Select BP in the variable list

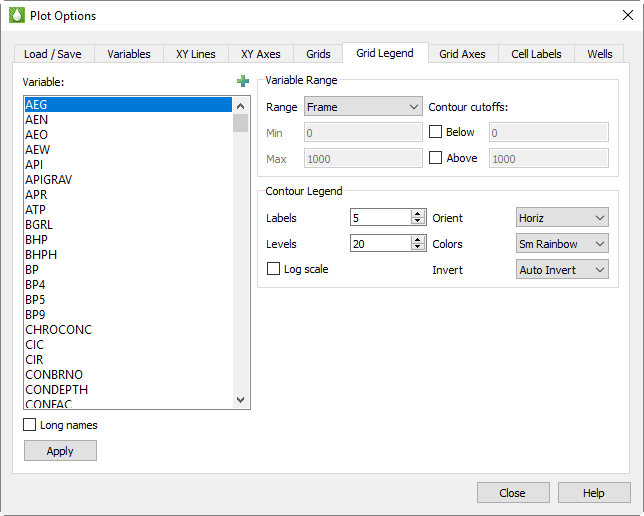[128, 270]
